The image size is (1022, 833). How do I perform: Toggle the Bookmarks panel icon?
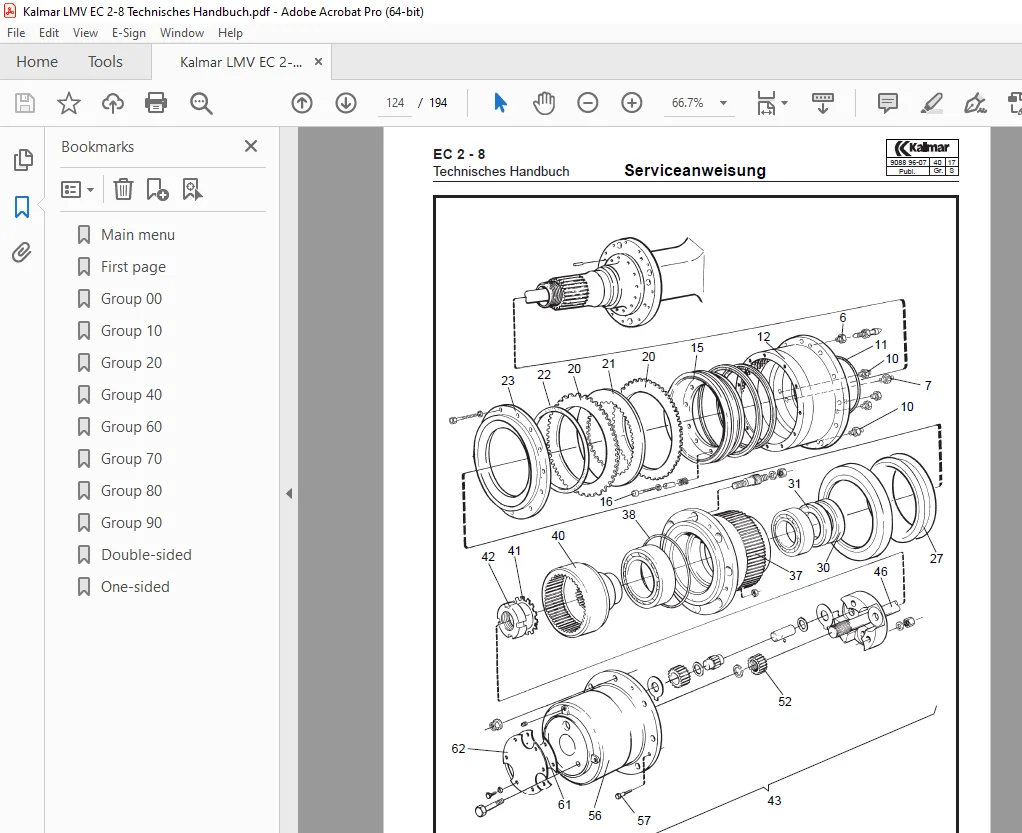22,207
